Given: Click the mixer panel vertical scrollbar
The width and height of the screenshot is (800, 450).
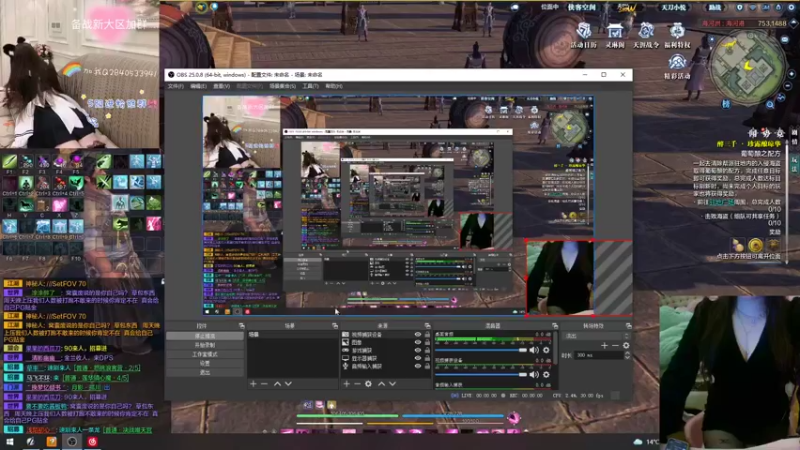Looking at the screenshot, I should click(556, 347).
